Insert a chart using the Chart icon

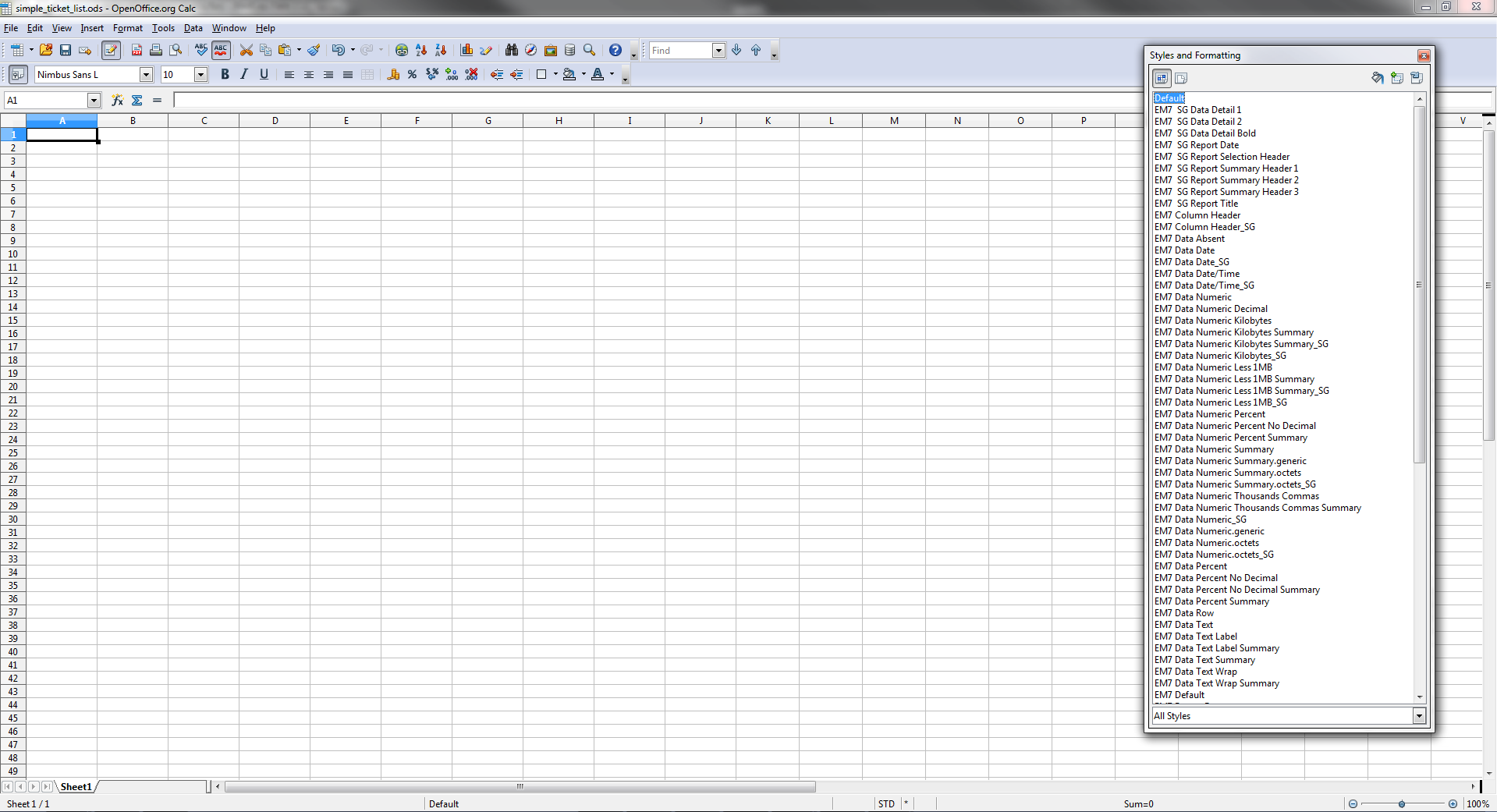tap(466, 50)
